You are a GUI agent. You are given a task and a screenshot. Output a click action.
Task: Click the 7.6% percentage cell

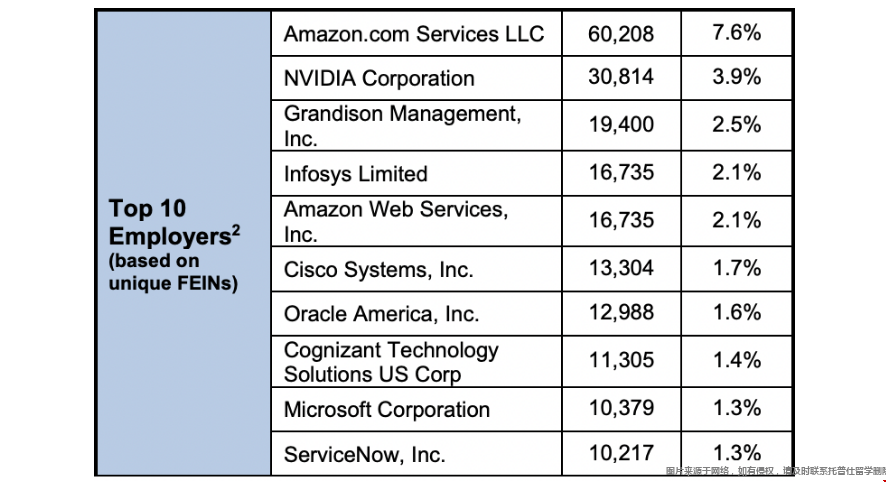736,34
